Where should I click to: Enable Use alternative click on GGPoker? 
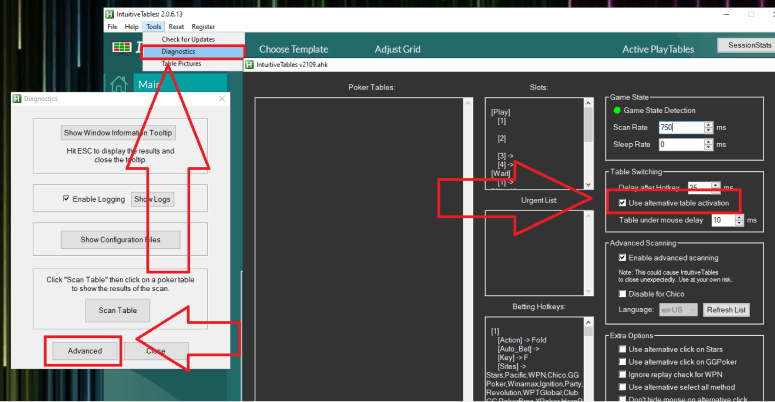tap(622, 362)
